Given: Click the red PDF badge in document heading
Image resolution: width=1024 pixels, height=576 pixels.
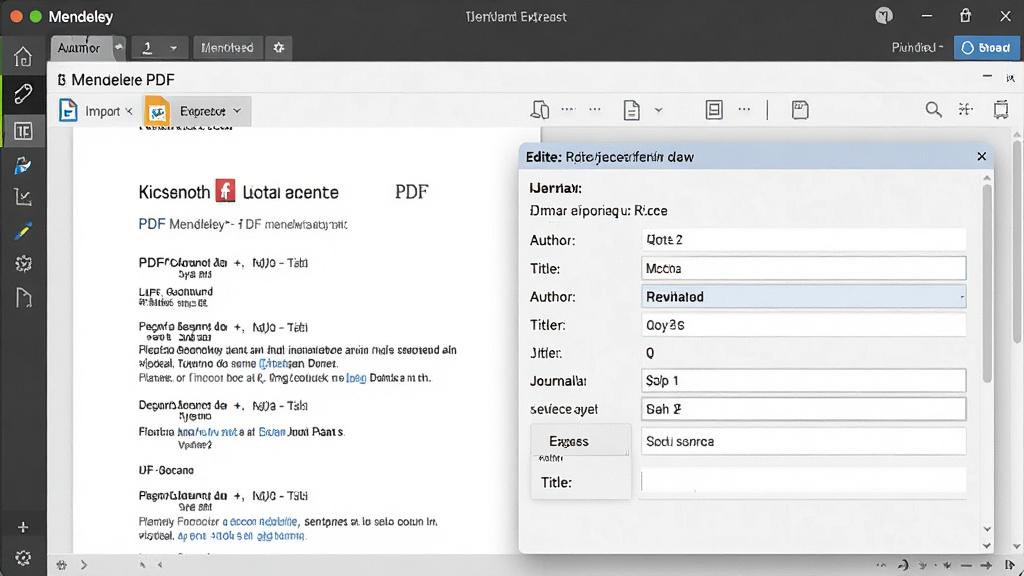Looking at the screenshot, I should coord(225,191).
